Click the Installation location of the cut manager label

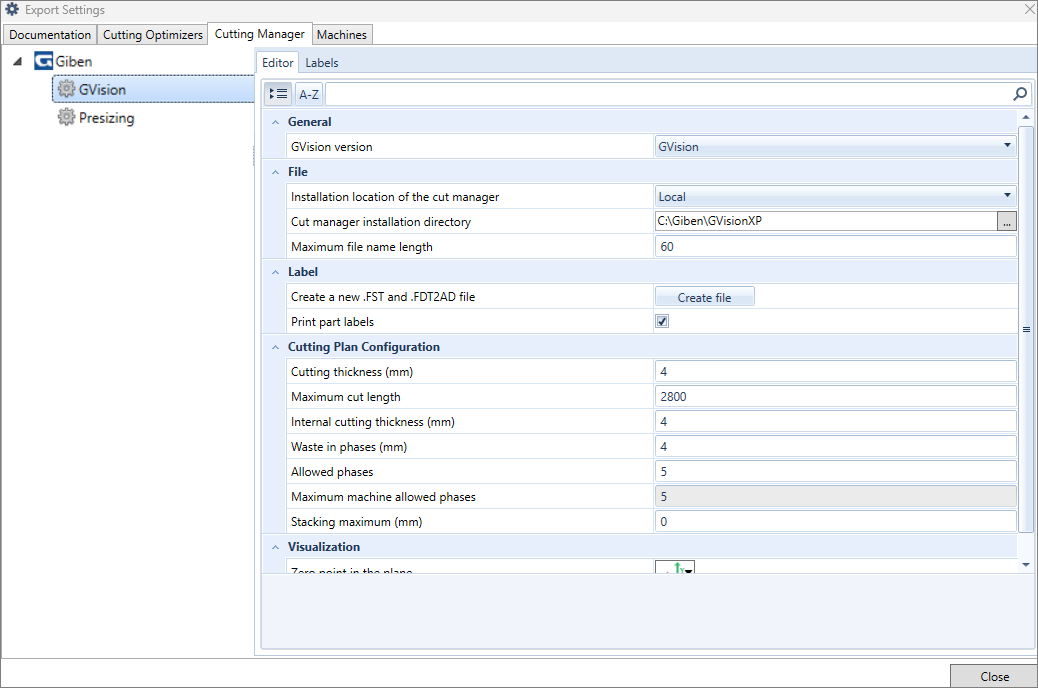[395, 197]
